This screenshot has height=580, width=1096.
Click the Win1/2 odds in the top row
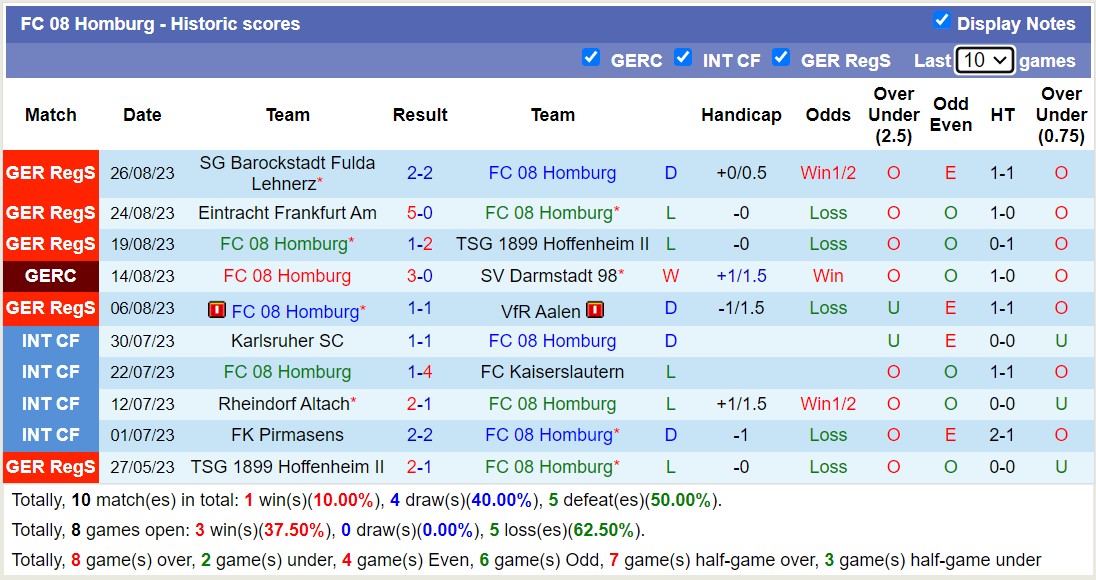(828, 173)
